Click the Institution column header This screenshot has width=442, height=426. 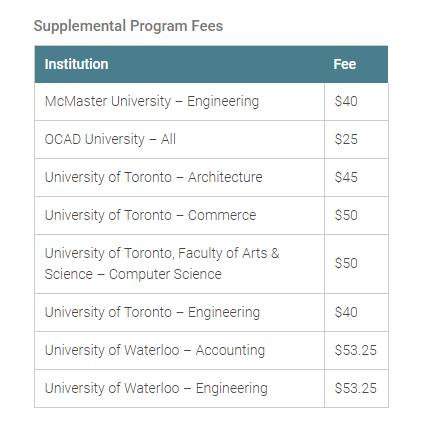pos(76,64)
